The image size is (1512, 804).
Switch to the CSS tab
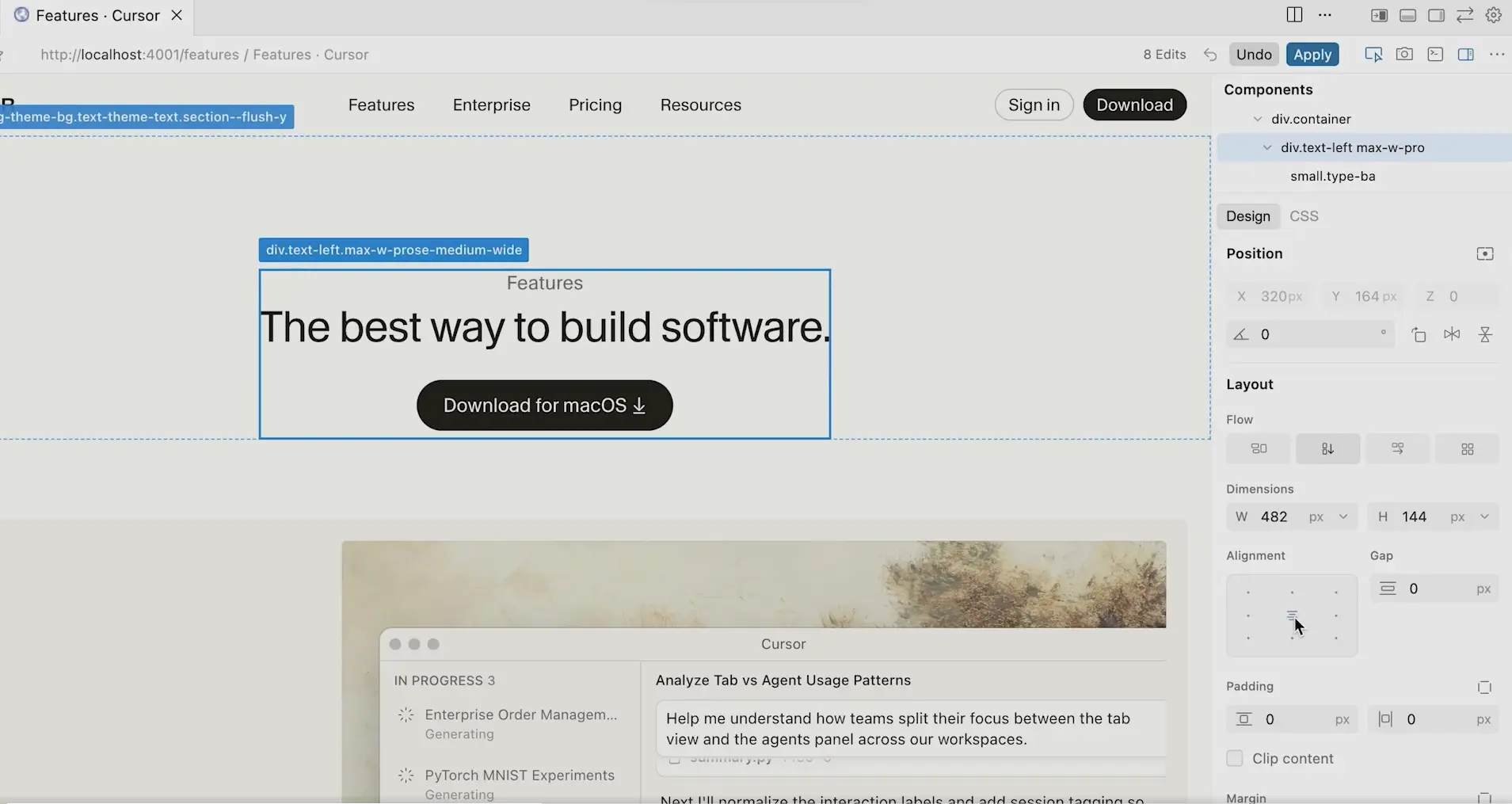point(1304,216)
